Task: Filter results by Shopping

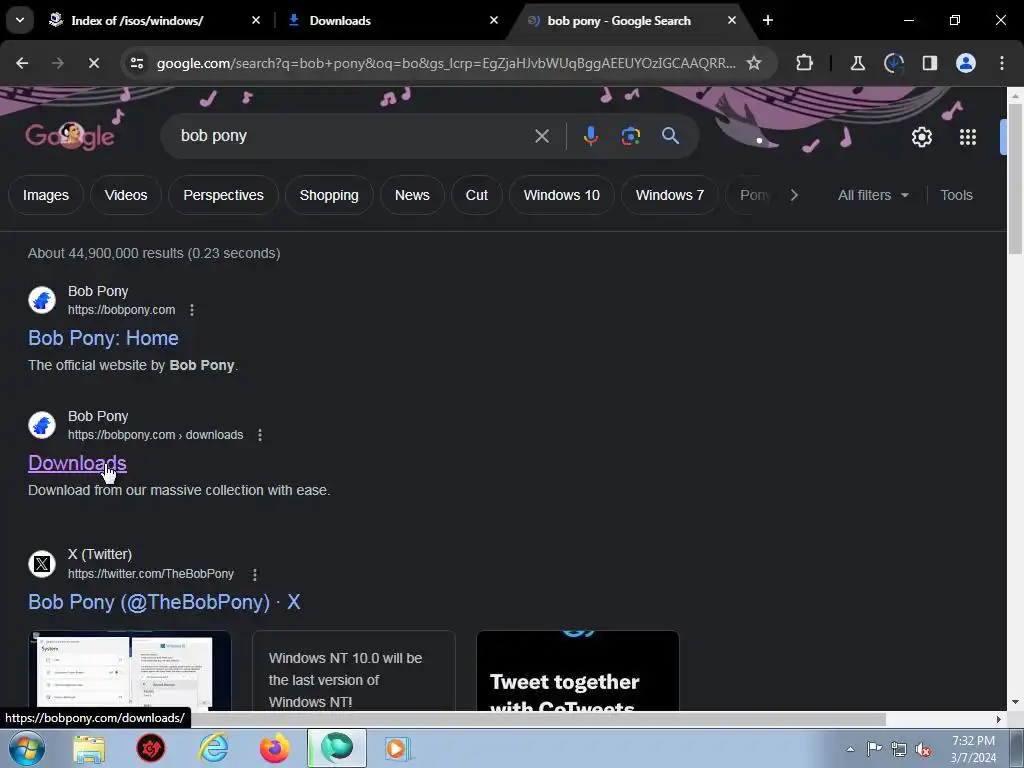Action: [x=329, y=195]
